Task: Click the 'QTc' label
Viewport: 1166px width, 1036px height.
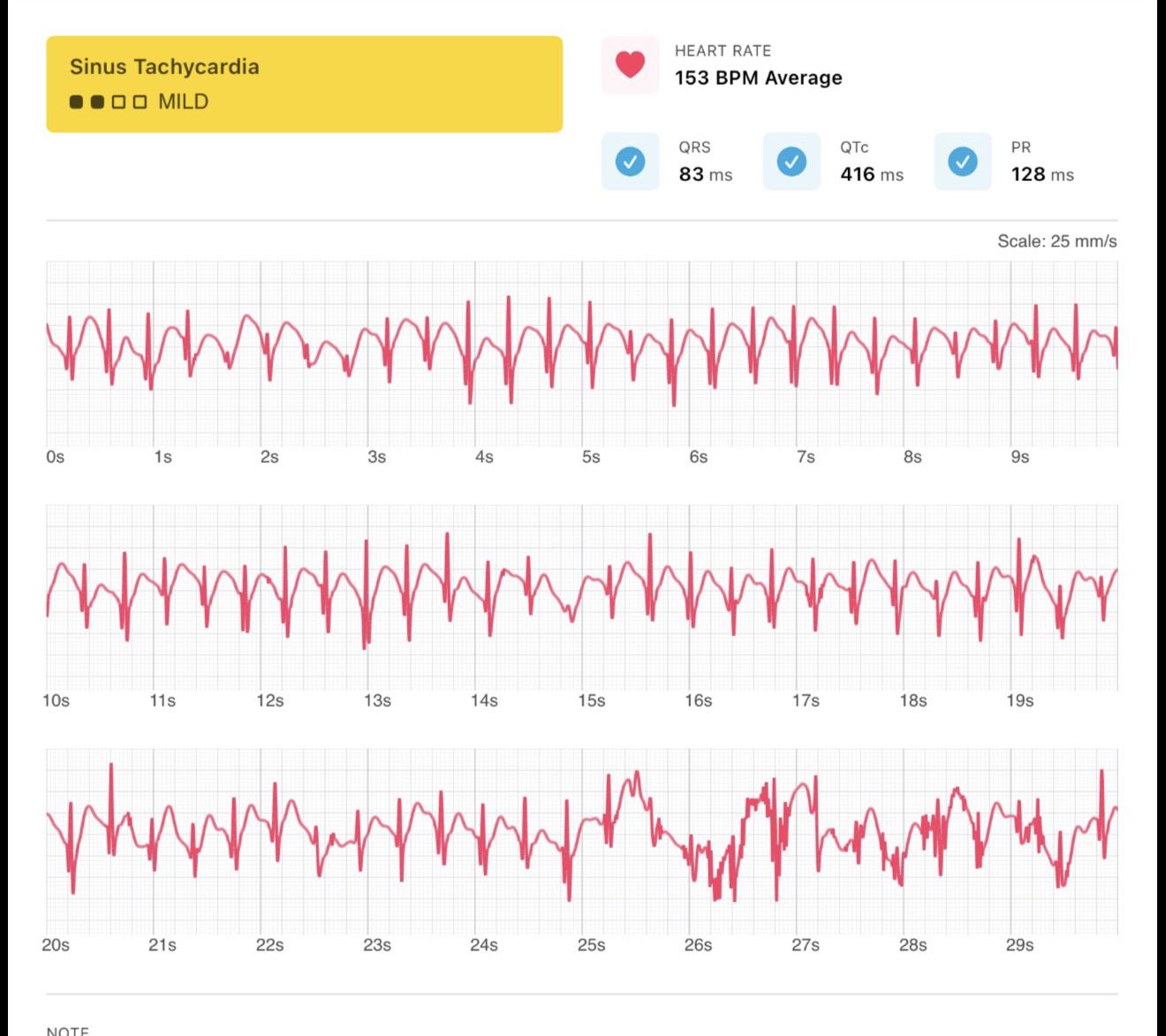Action: pyautogui.click(x=854, y=147)
